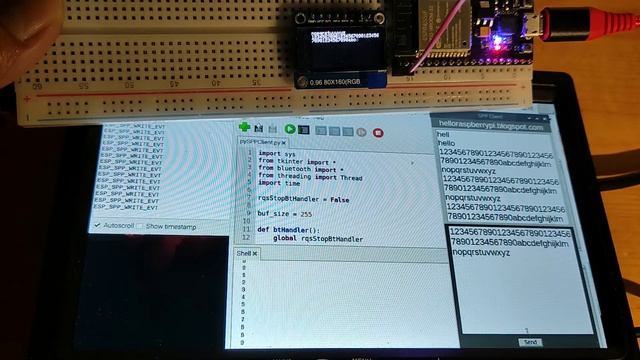Screen dimensions: 640x360
Task: Click code line 'import sys'
Action: click(276, 154)
